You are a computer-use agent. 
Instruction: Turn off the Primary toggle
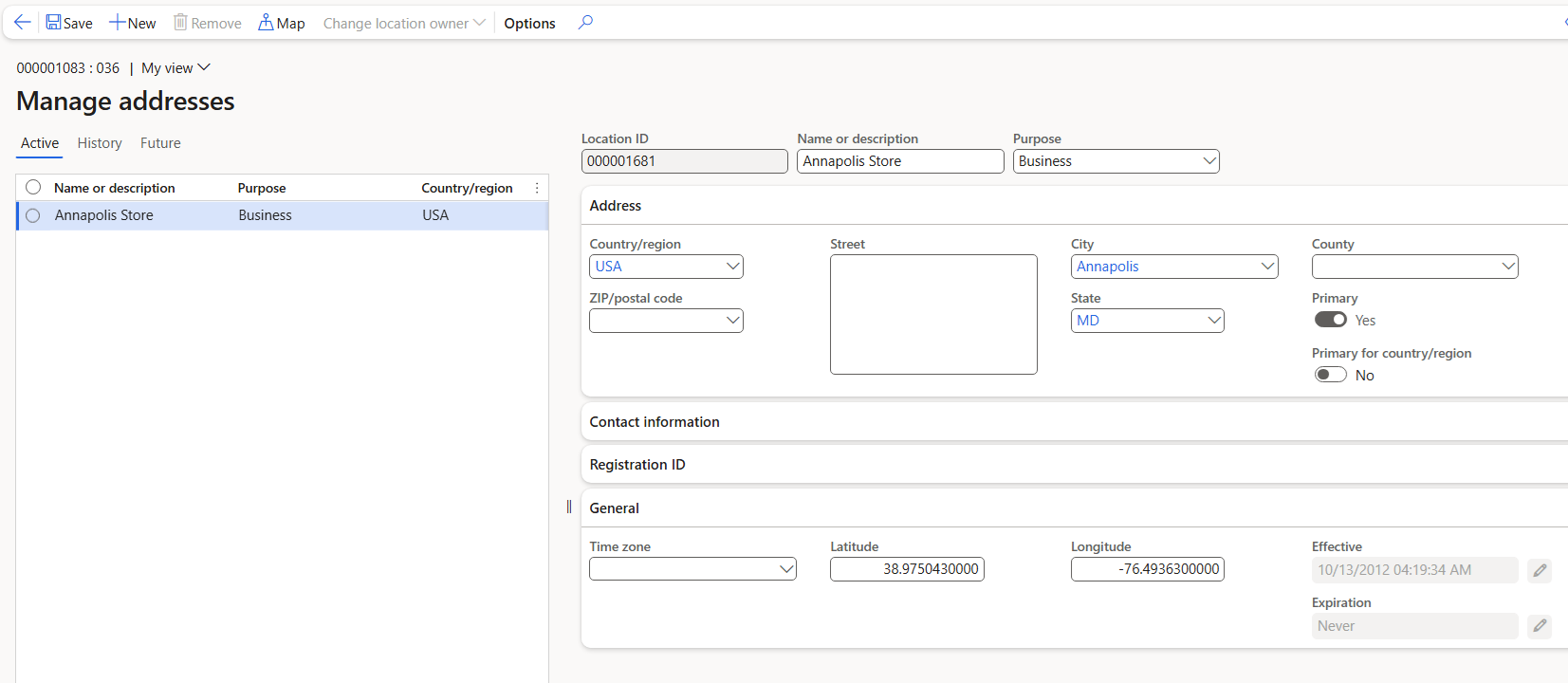pyautogui.click(x=1330, y=320)
